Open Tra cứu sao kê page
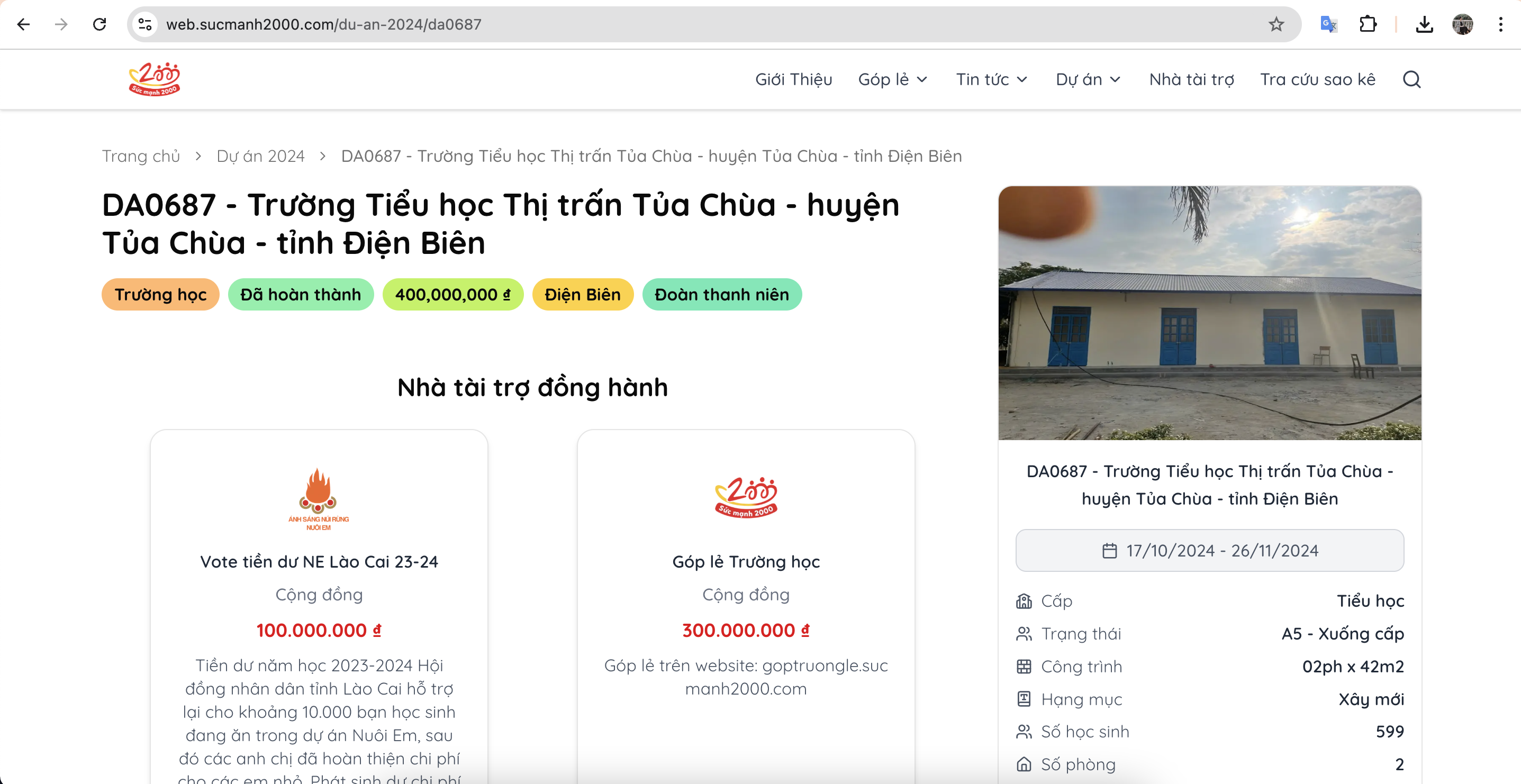 click(x=1317, y=79)
